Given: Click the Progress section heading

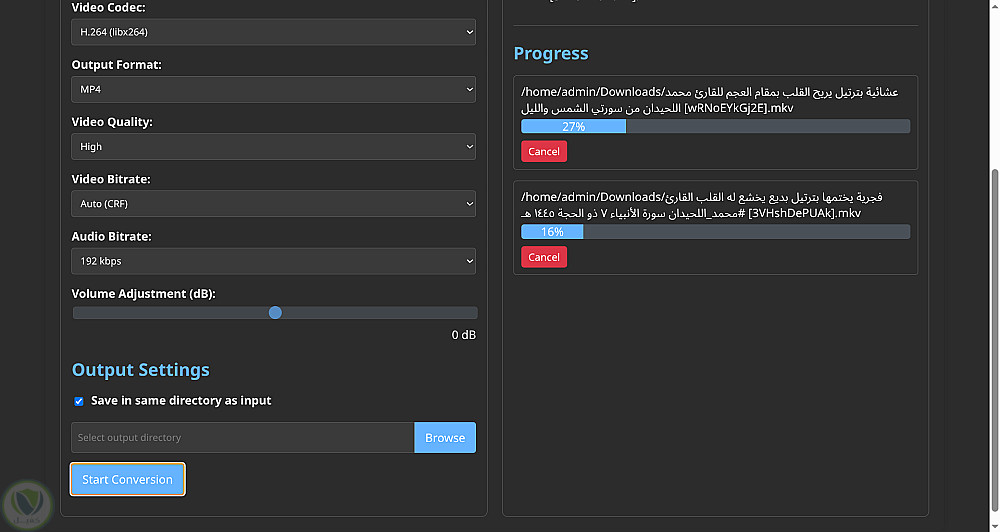Looking at the screenshot, I should tap(551, 54).
